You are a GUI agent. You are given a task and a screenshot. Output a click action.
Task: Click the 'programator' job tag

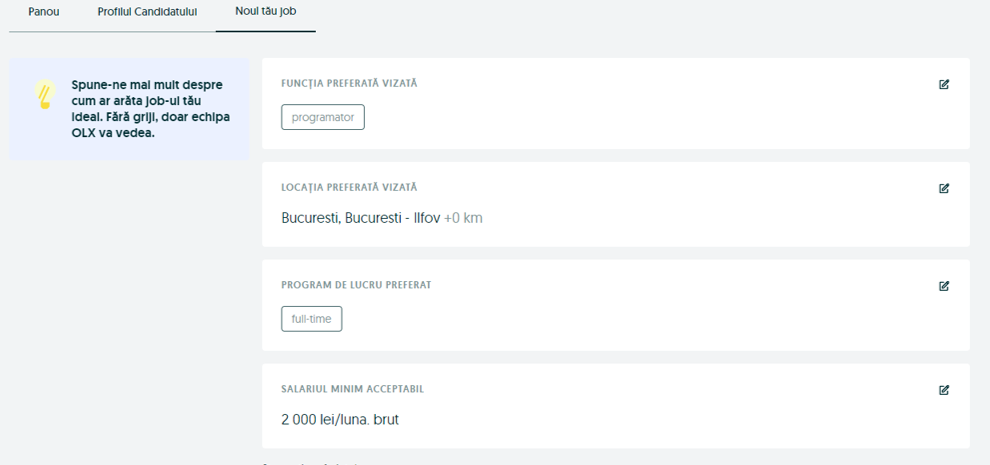323,118
